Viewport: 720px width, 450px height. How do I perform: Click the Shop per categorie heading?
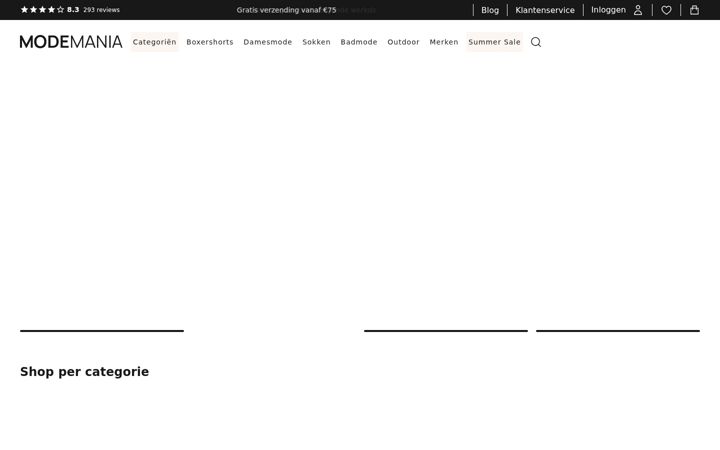[84, 371]
